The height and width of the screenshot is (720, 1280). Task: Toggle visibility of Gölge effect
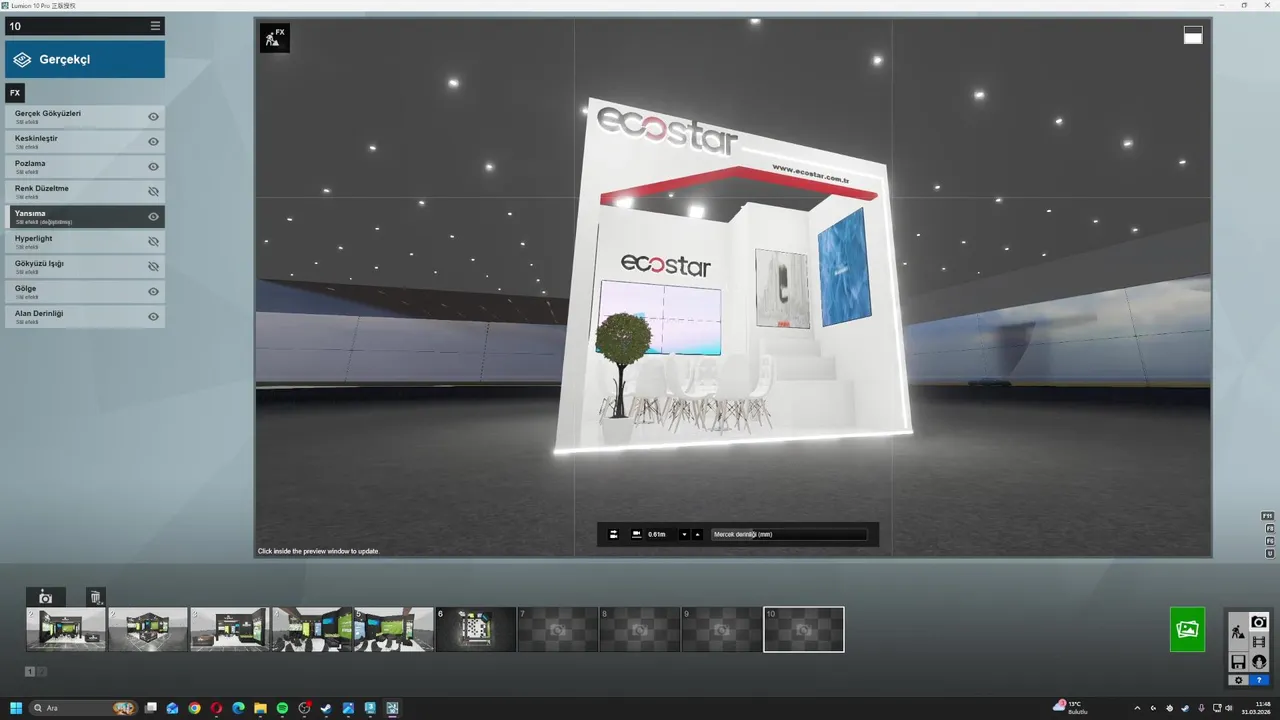[x=154, y=292]
